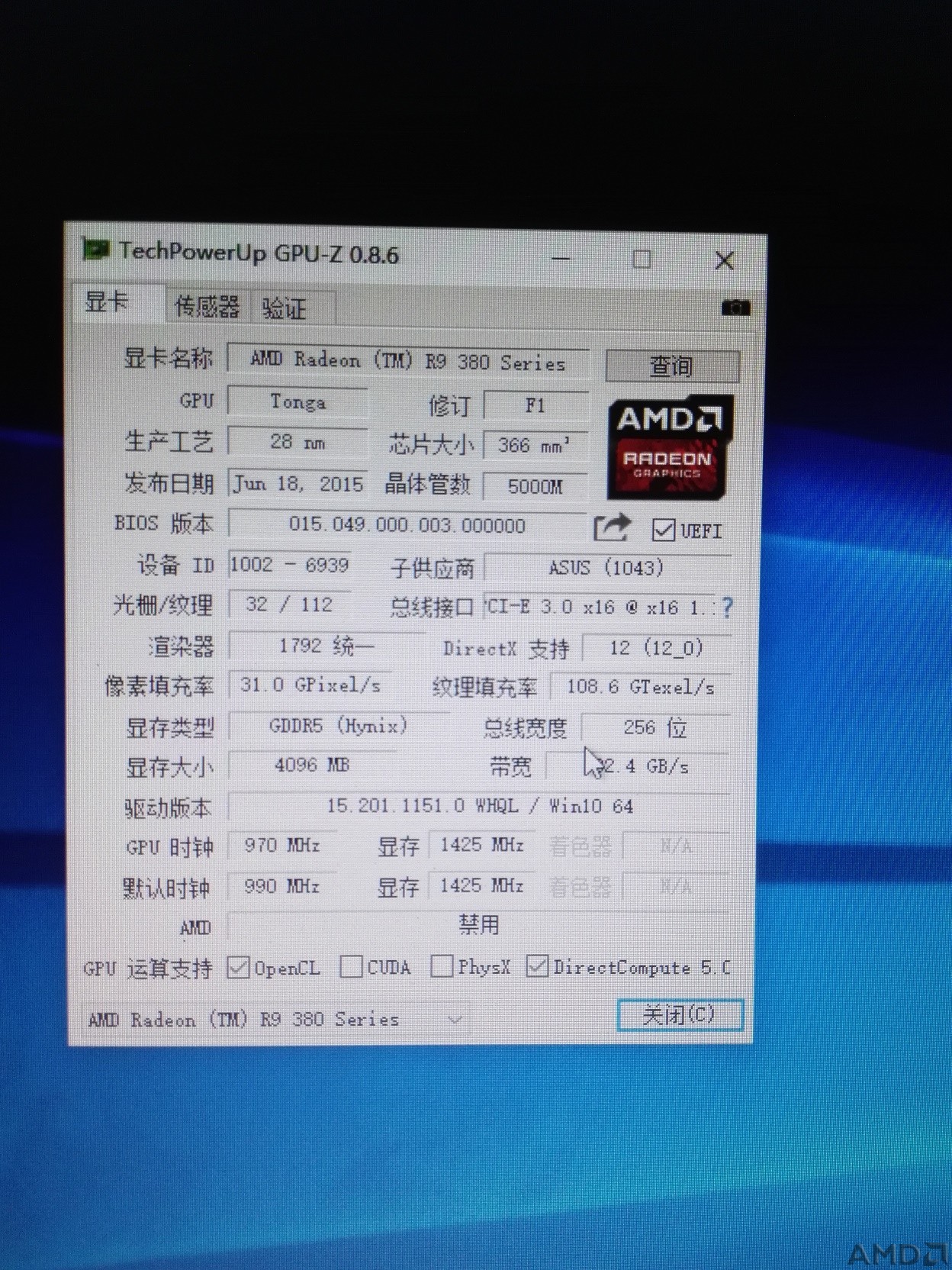Toggle the PhysX checkbox
Image resolution: width=952 pixels, height=1270 pixels.
pyautogui.click(x=442, y=966)
